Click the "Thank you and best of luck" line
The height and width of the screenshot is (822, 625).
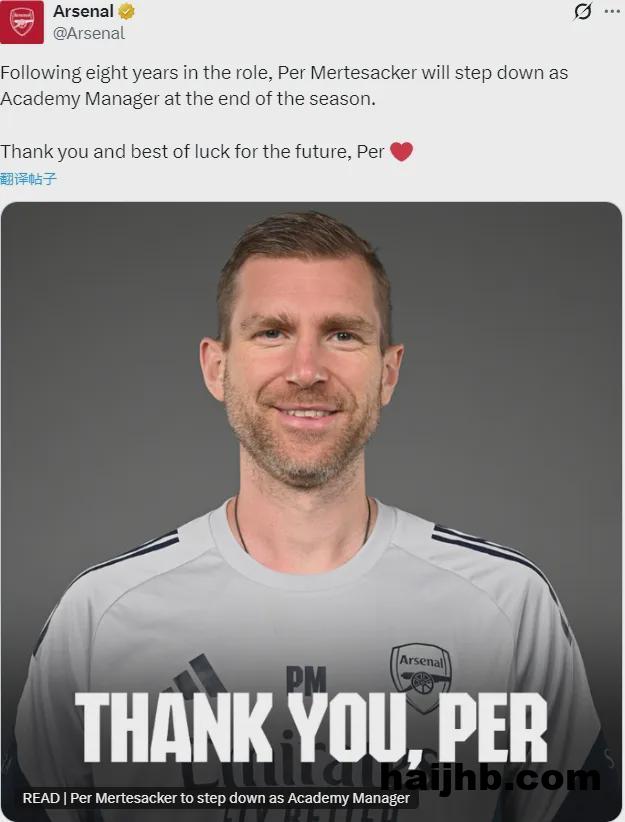pos(192,152)
